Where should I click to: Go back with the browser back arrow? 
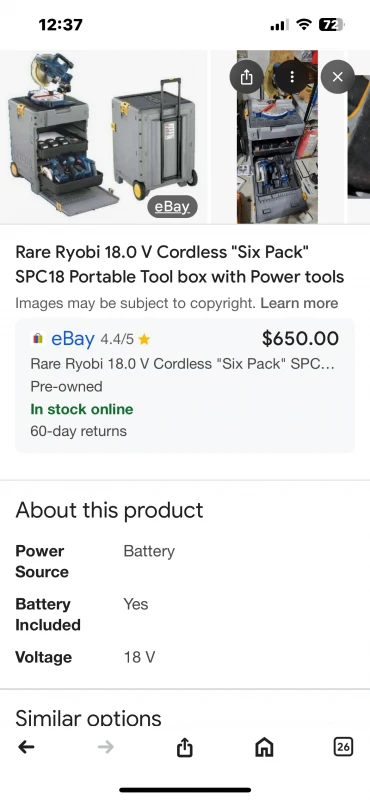tap(26, 747)
